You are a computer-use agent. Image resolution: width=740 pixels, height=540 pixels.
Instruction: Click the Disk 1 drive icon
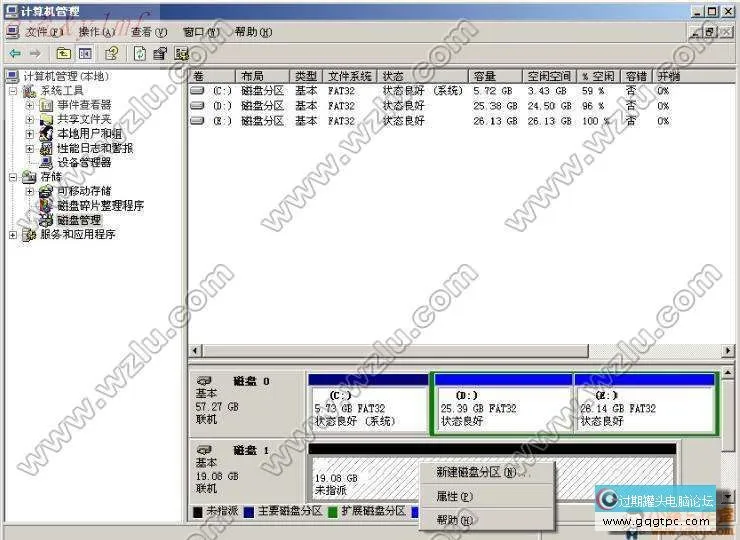tap(204, 450)
